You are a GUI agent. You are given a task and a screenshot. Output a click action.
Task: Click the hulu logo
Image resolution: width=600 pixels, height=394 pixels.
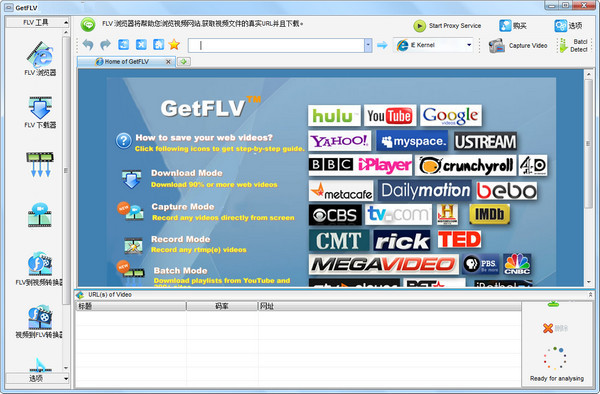pyautogui.click(x=334, y=116)
